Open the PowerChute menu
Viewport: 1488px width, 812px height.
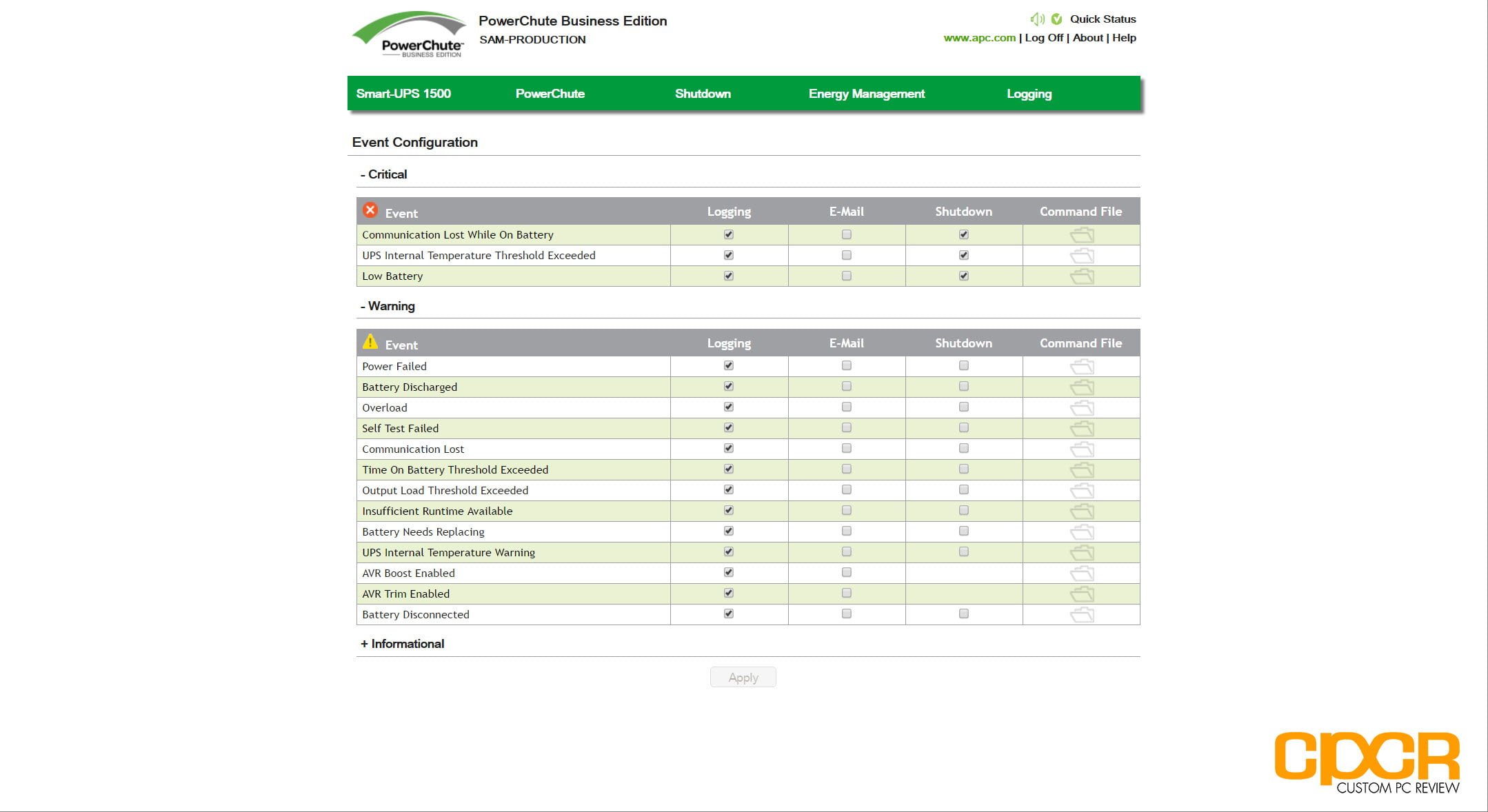(550, 94)
